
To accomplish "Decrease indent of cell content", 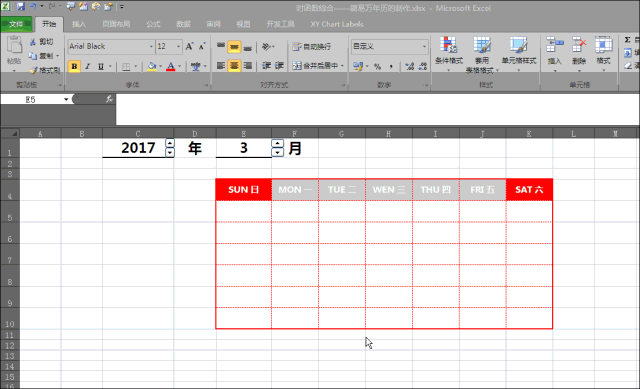I will pos(267,66).
